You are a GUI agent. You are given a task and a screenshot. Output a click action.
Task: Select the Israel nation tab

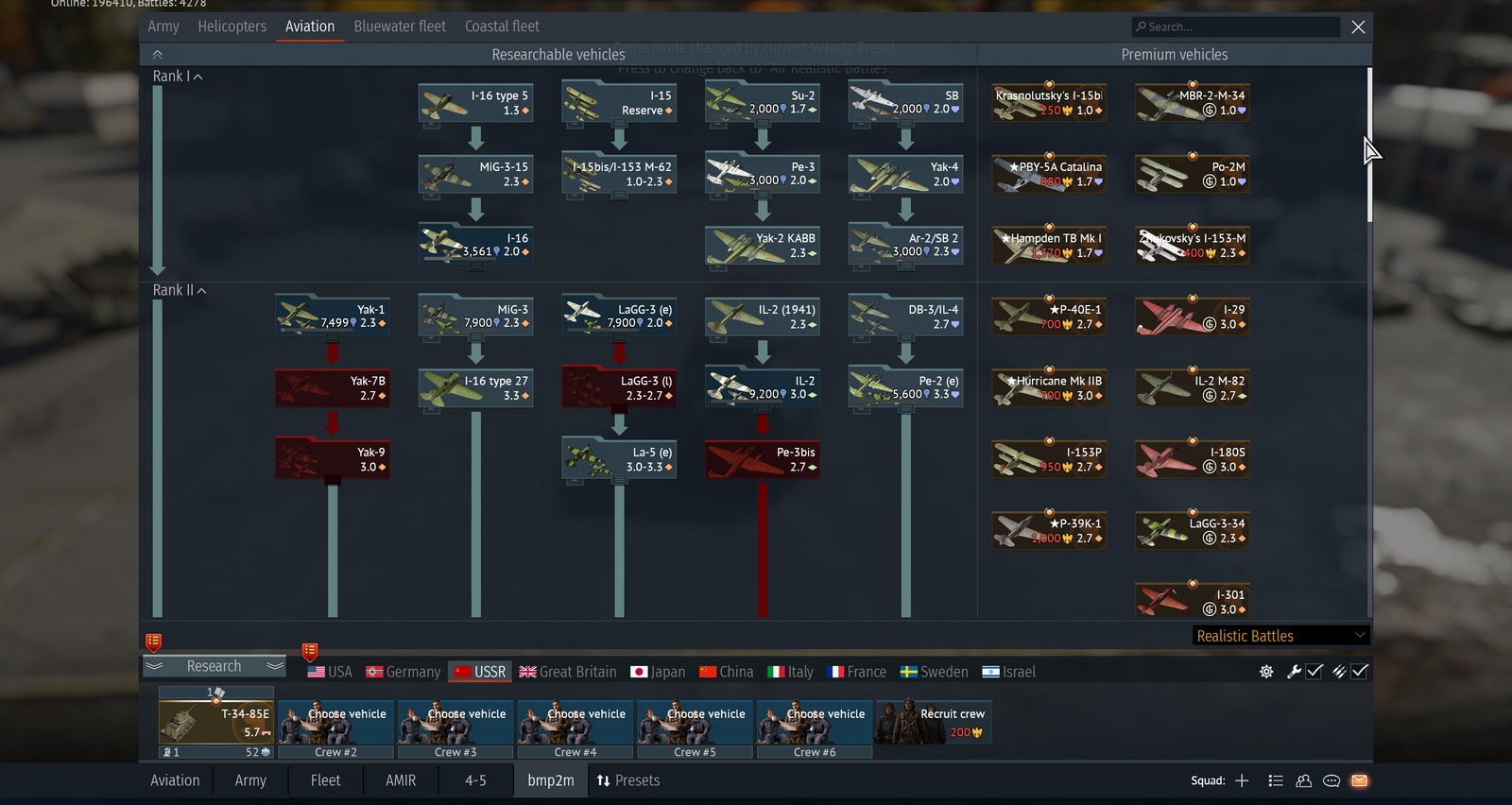point(1009,672)
